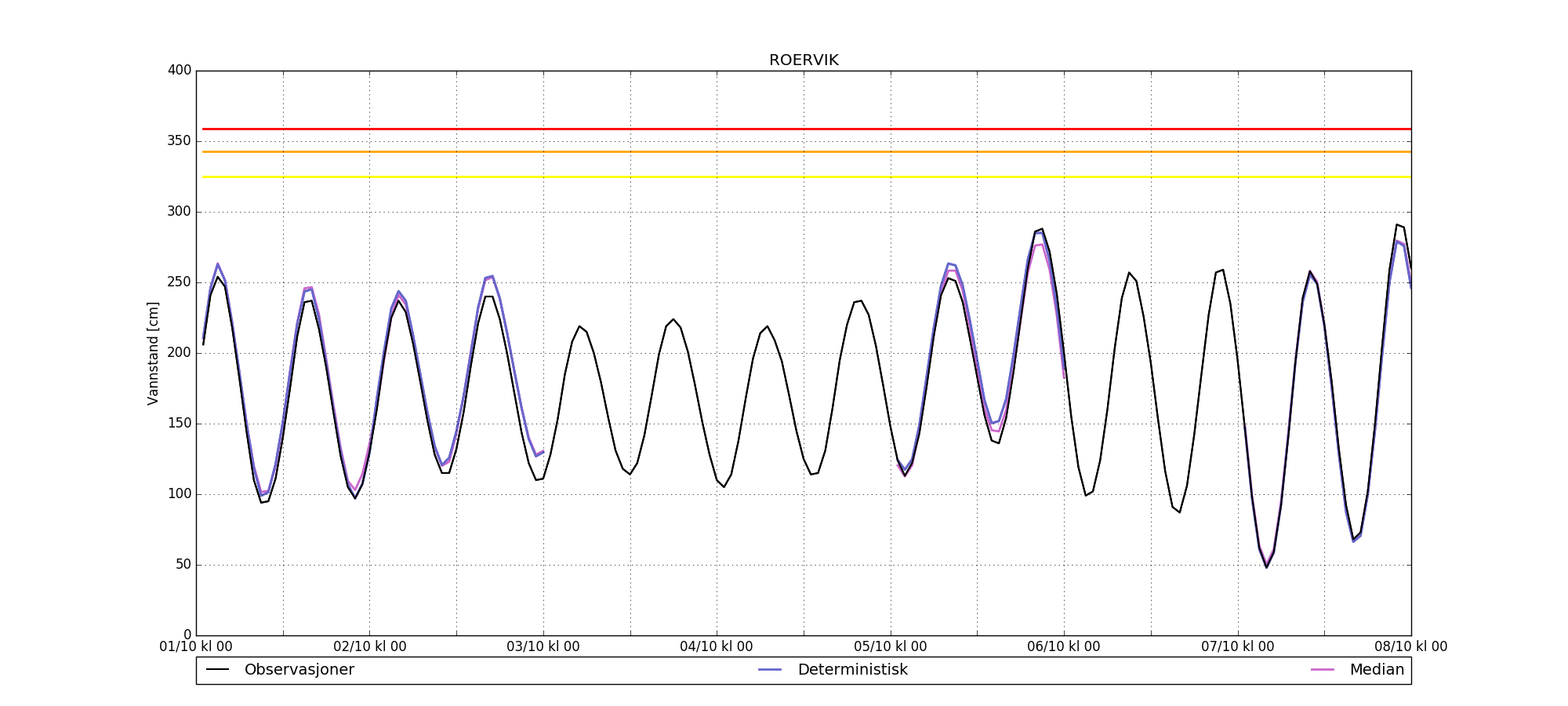Select the Vannstand [cm] axis label
The width and height of the screenshot is (1568, 706).
(x=153, y=353)
